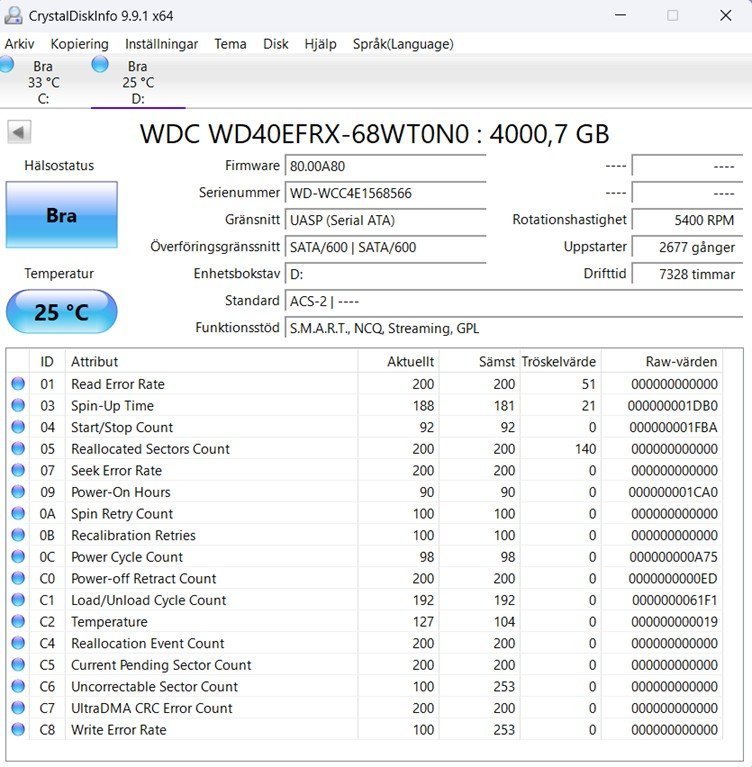The width and height of the screenshot is (752, 767).
Task: Click the Raw-värden column header
Action: [661, 361]
